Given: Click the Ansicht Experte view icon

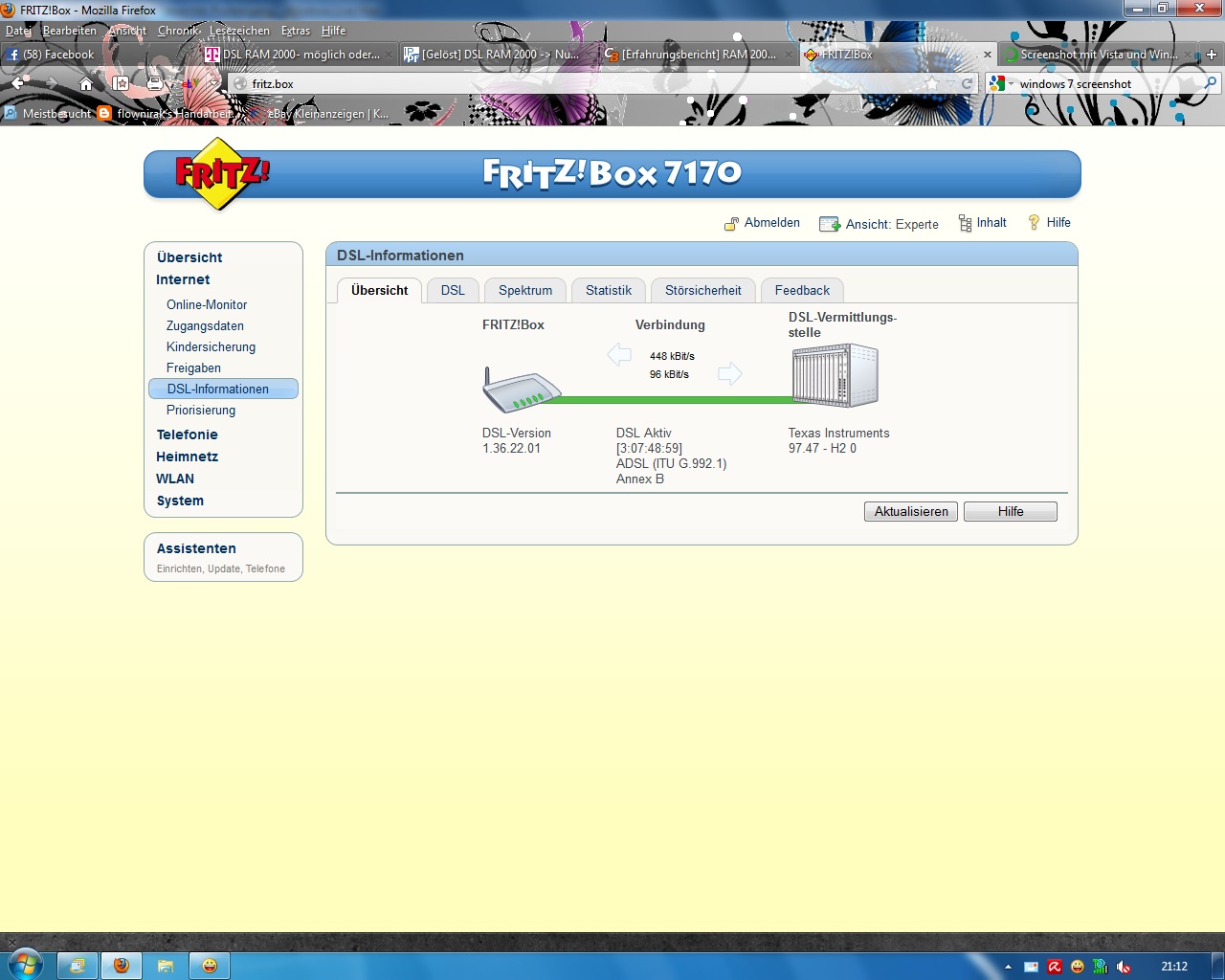Looking at the screenshot, I should [830, 224].
